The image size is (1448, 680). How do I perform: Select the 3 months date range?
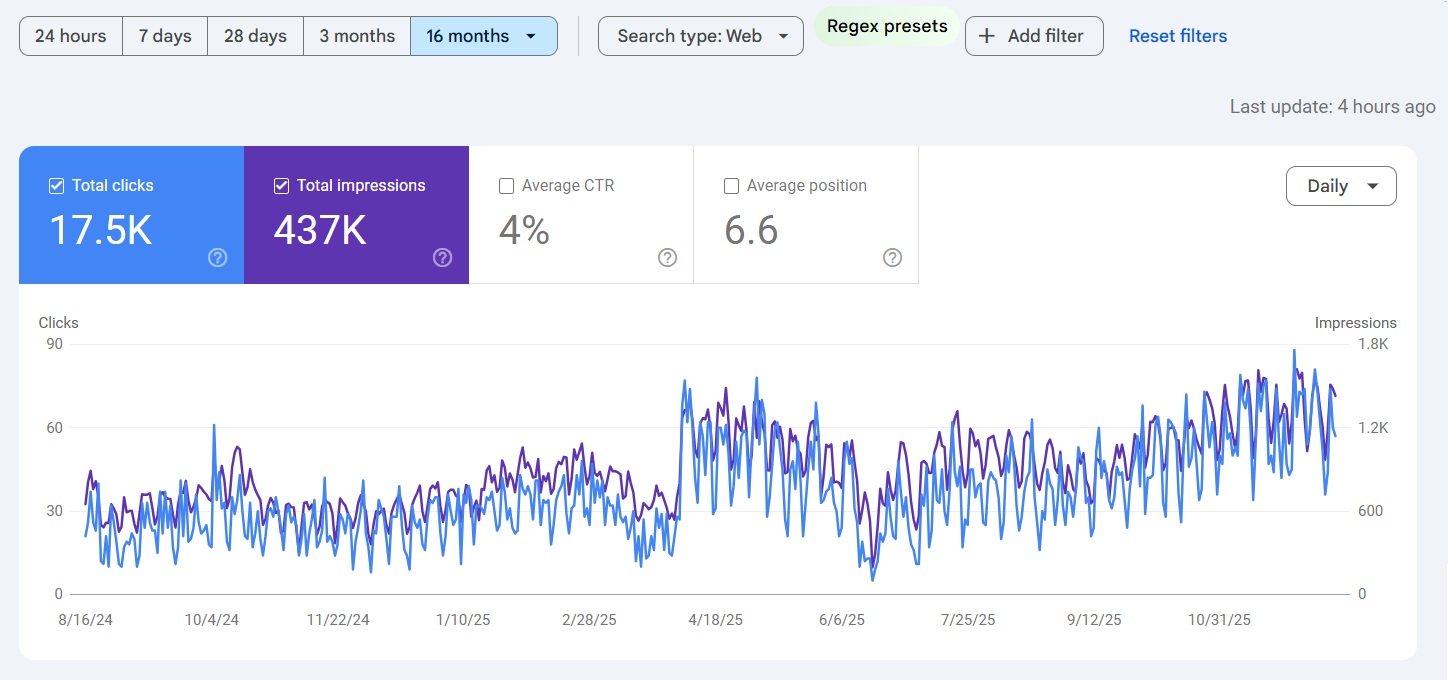(357, 36)
